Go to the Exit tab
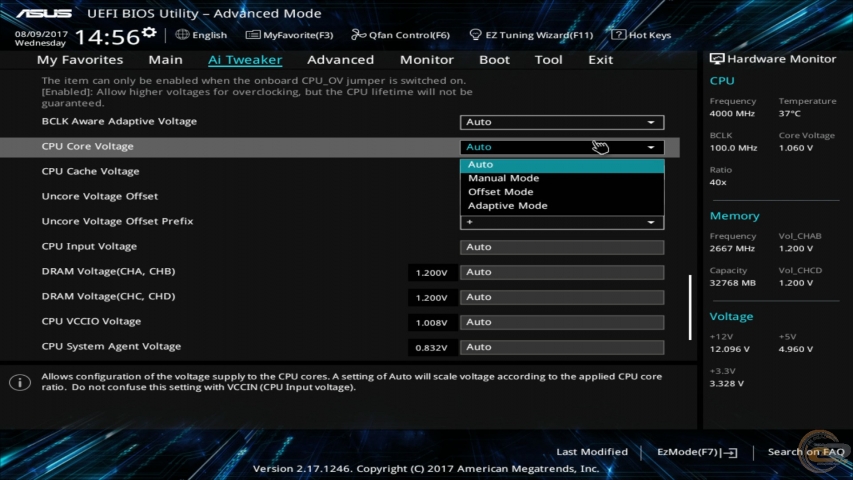853x480 pixels. [x=600, y=60]
